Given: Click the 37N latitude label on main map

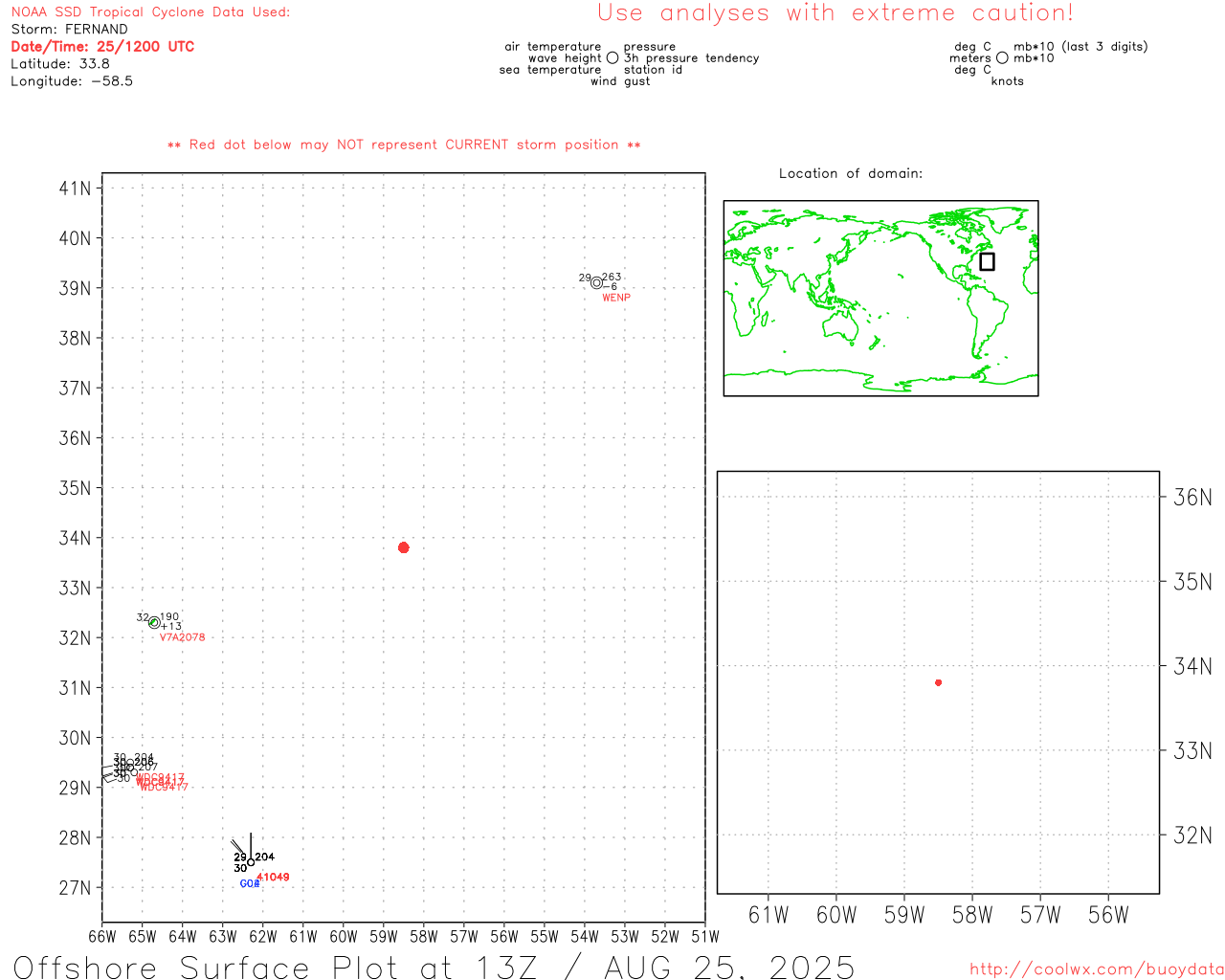Looking at the screenshot, I should coord(75,389).
